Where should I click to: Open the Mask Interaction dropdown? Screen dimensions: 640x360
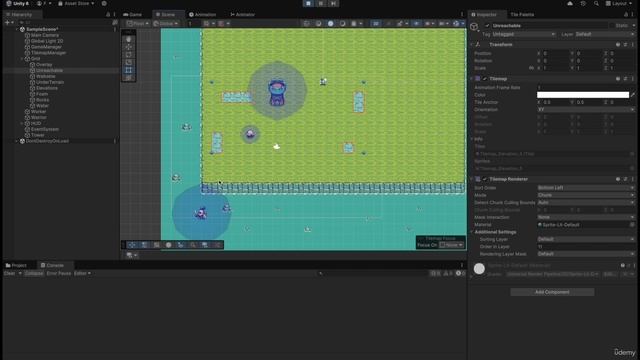pyautogui.click(x=586, y=217)
